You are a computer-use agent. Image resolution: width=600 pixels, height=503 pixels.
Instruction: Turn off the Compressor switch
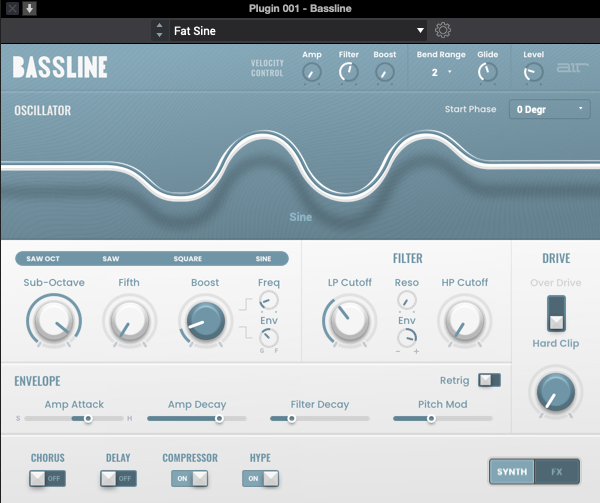[x=190, y=479]
